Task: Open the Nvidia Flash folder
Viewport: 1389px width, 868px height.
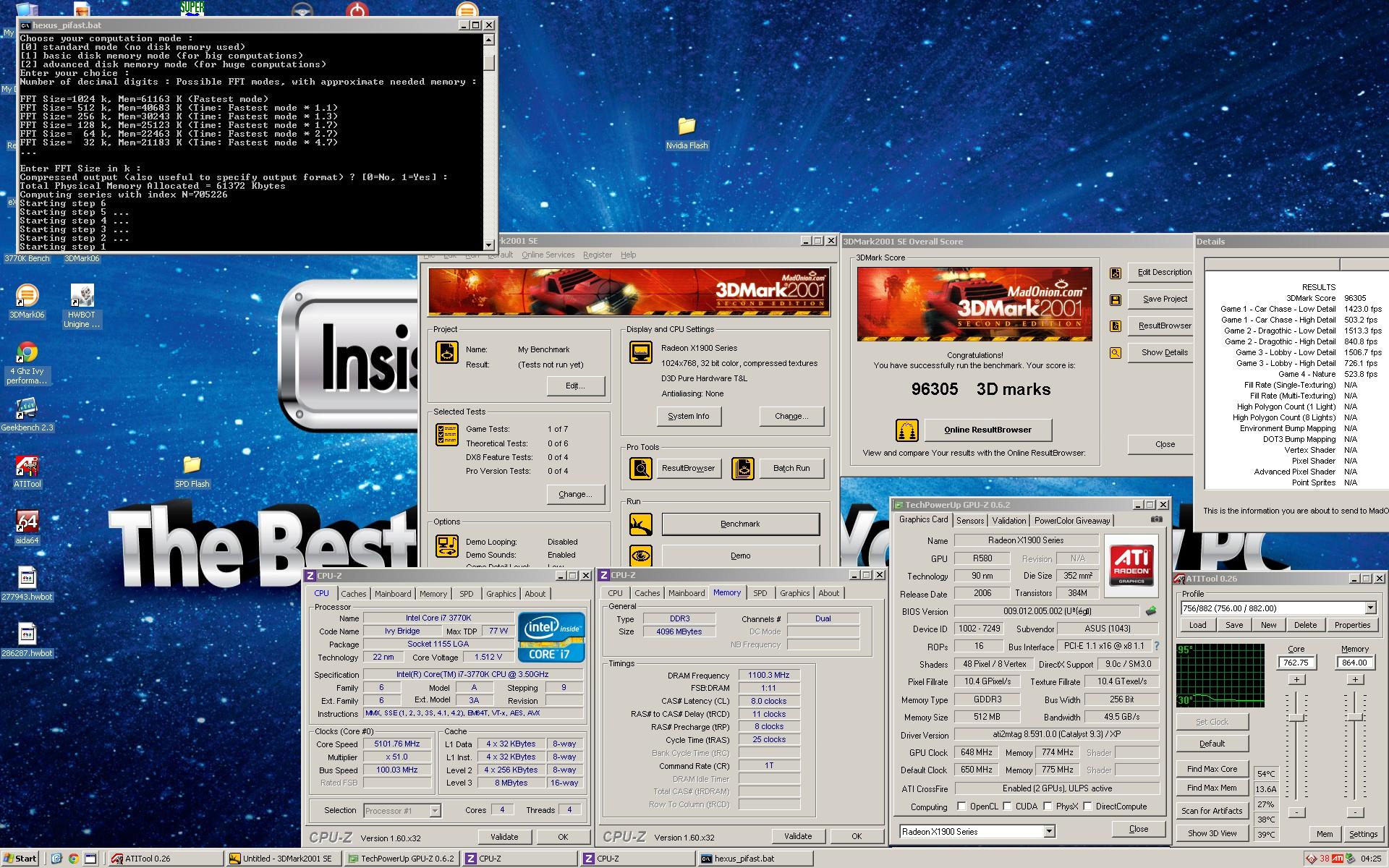Action: coord(687,127)
